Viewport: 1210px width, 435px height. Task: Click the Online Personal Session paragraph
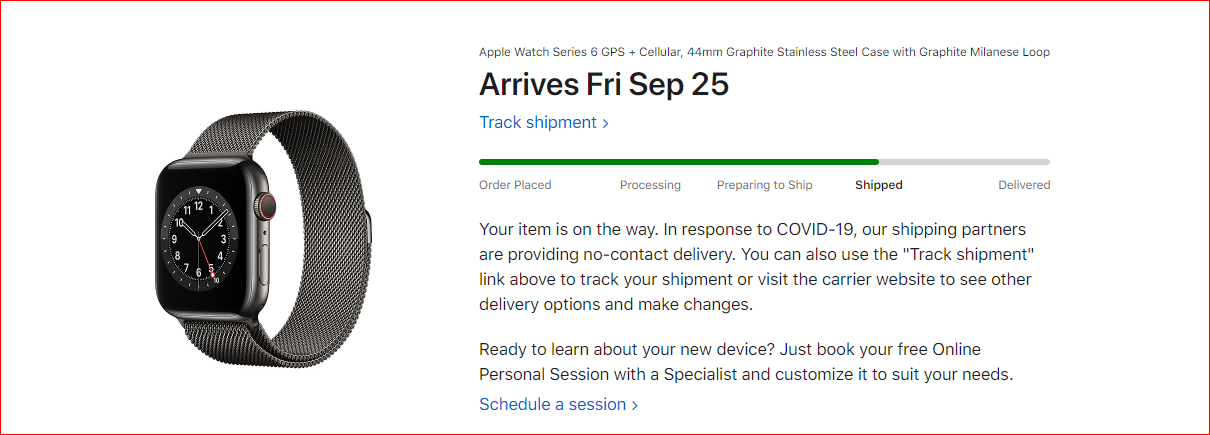point(746,362)
